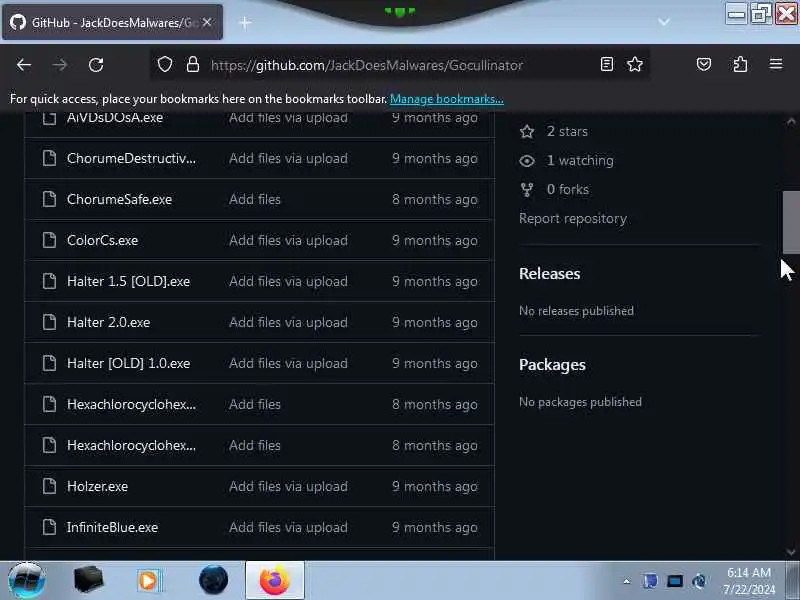Open the ColorCs.exe file
Viewport: 800px width, 600px height.
coord(102,240)
